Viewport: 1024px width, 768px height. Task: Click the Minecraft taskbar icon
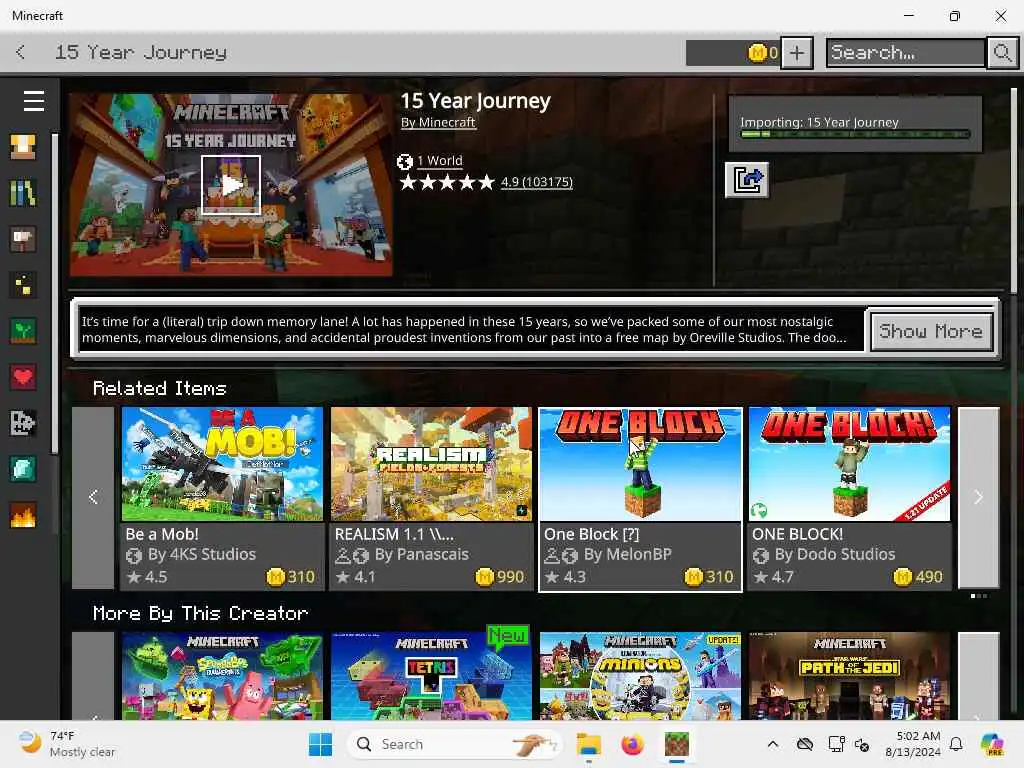click(x=677, y=744)
